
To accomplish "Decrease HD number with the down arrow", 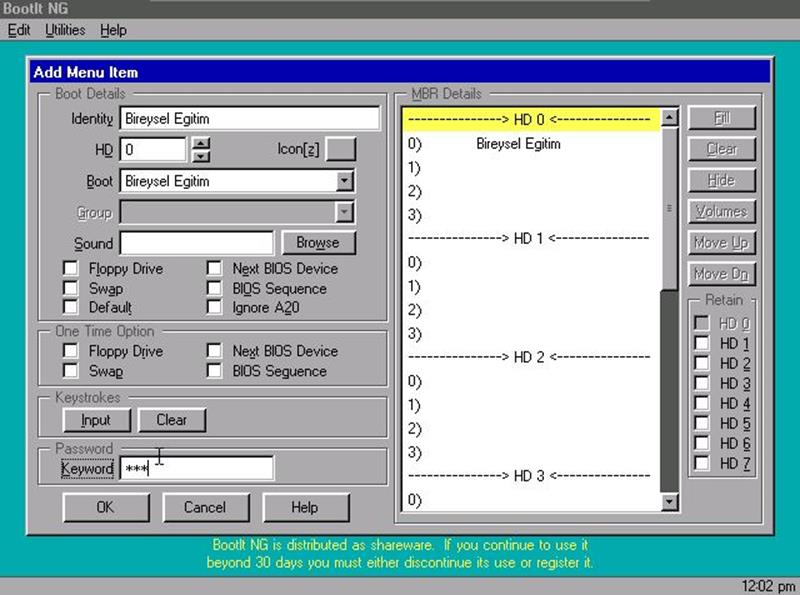I will point(202,156).
